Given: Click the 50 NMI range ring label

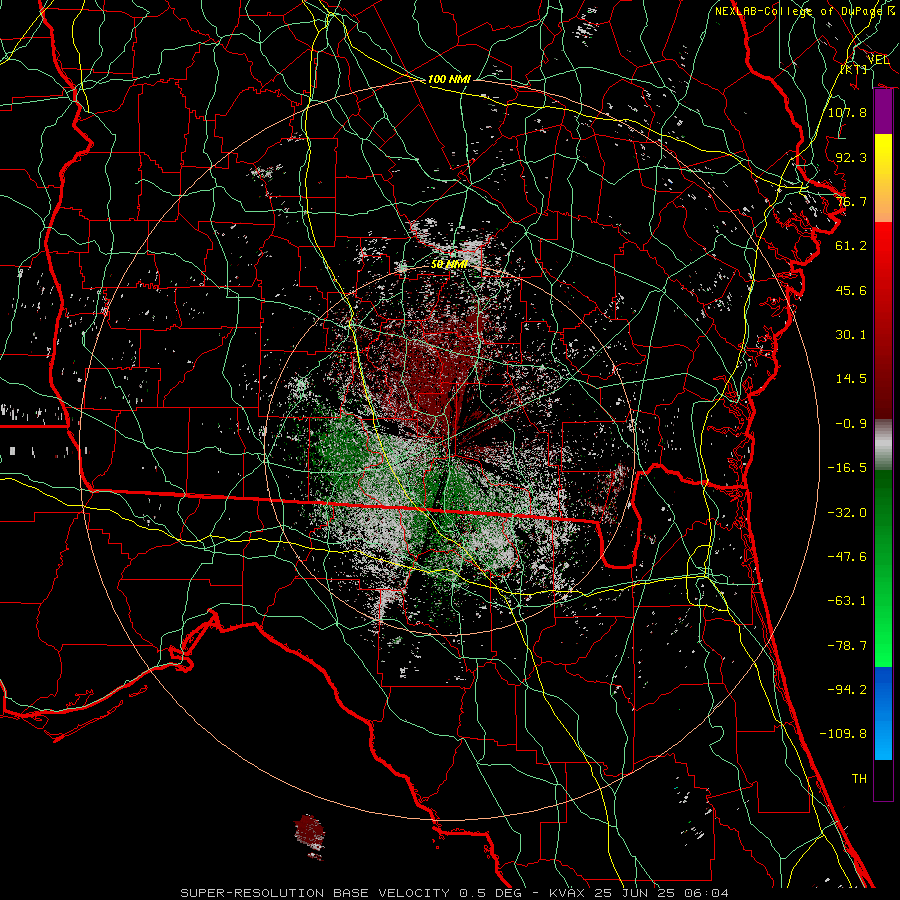Looking at the screenshot, I should click(449, 264).
